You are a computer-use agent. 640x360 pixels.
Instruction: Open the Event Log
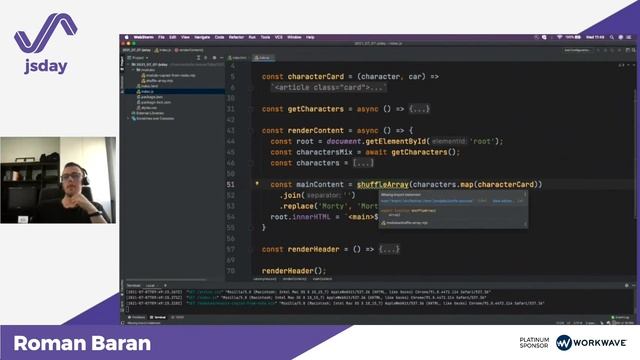(x=620, y=317)
